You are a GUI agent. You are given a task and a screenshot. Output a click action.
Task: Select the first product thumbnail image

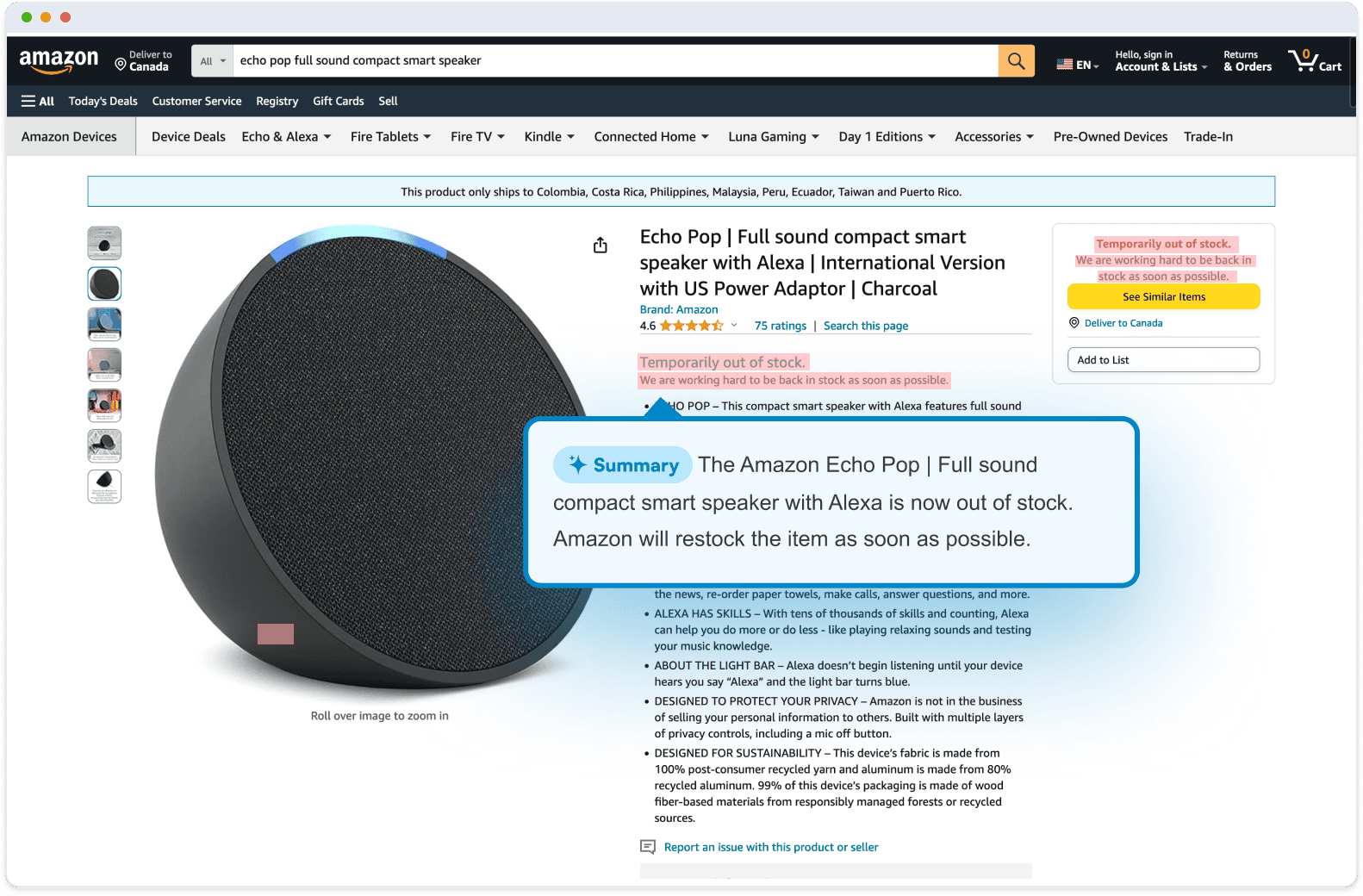[104, 243]
